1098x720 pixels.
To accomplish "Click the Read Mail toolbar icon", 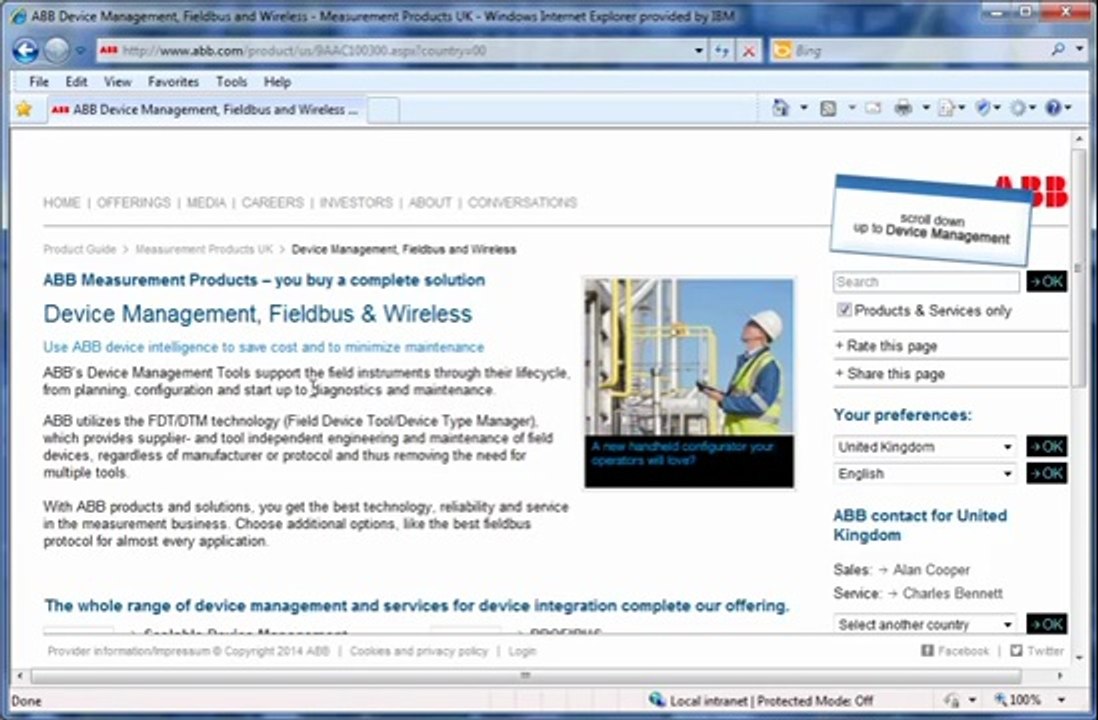I will pos(873,108).
